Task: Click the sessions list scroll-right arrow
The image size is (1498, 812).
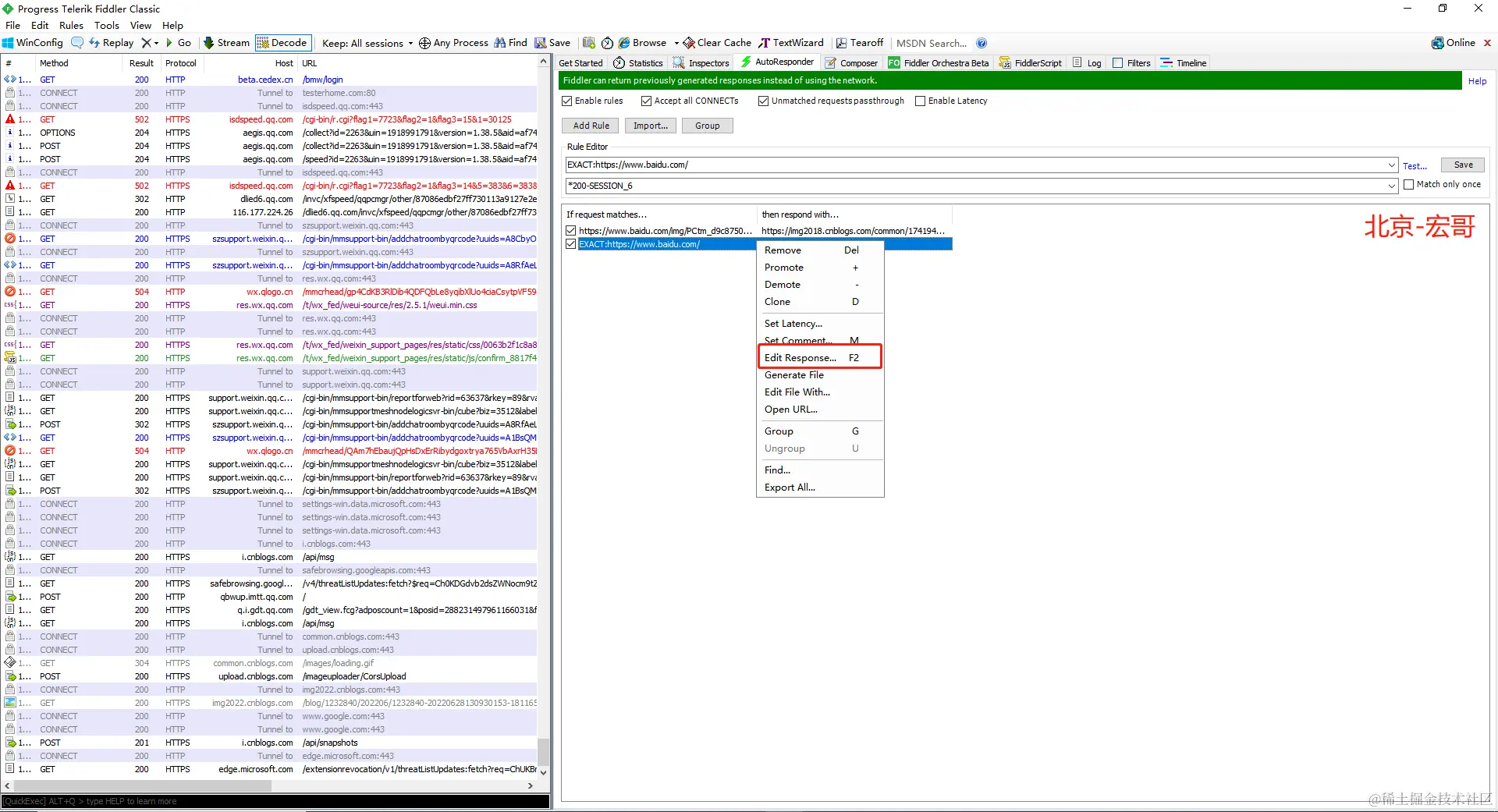Action: (x=531, y=785)
